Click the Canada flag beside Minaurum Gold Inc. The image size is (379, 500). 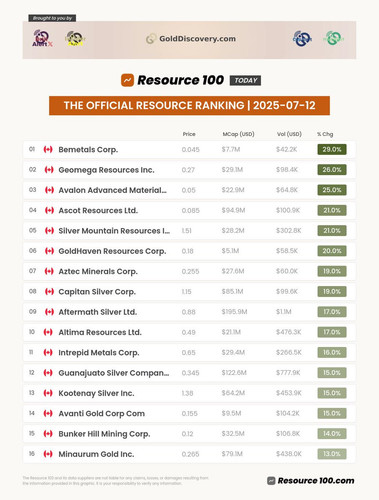click(x=48, y=454)
